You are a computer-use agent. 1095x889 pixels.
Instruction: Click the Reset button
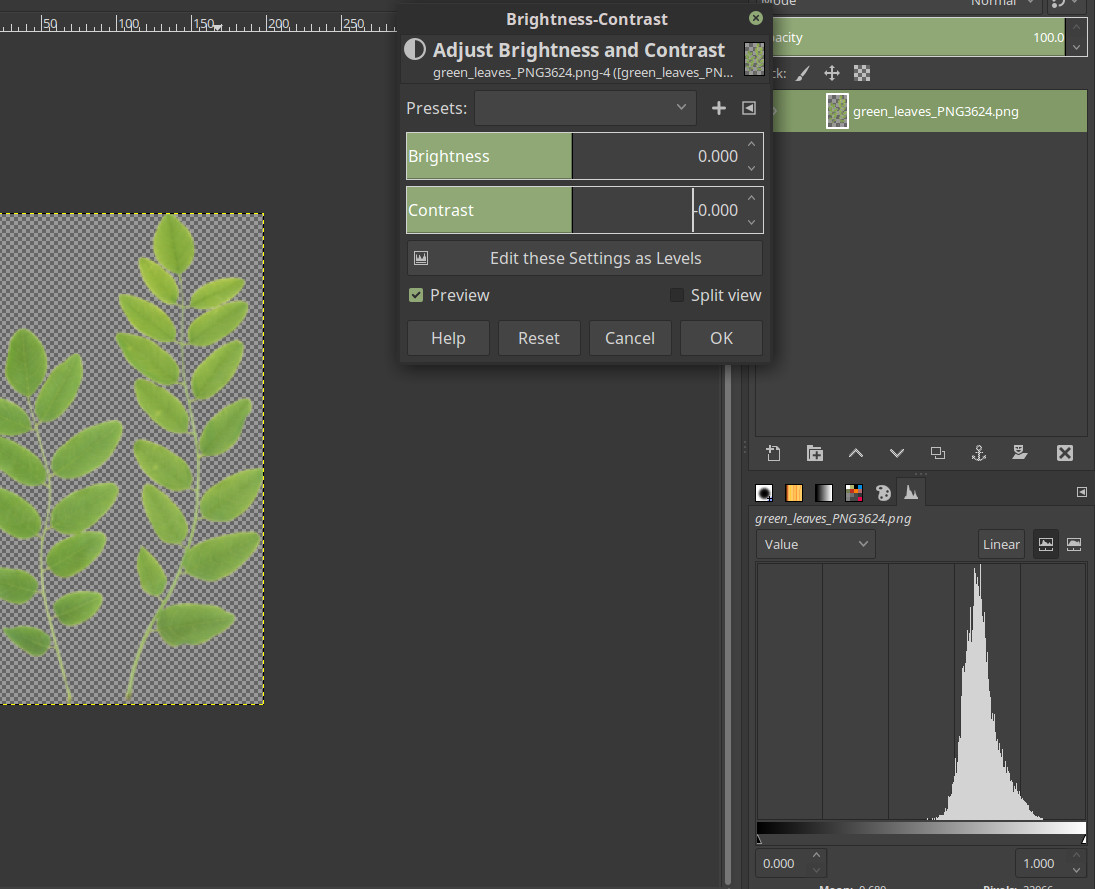click(x=539, y=338)
